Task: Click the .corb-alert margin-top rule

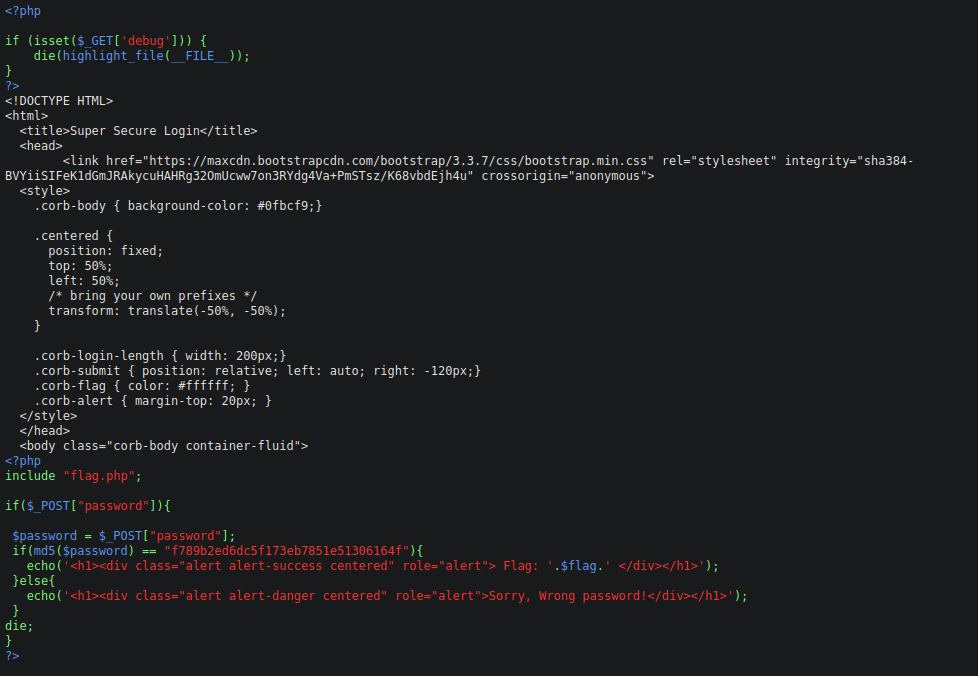Action: click(152, 401)
